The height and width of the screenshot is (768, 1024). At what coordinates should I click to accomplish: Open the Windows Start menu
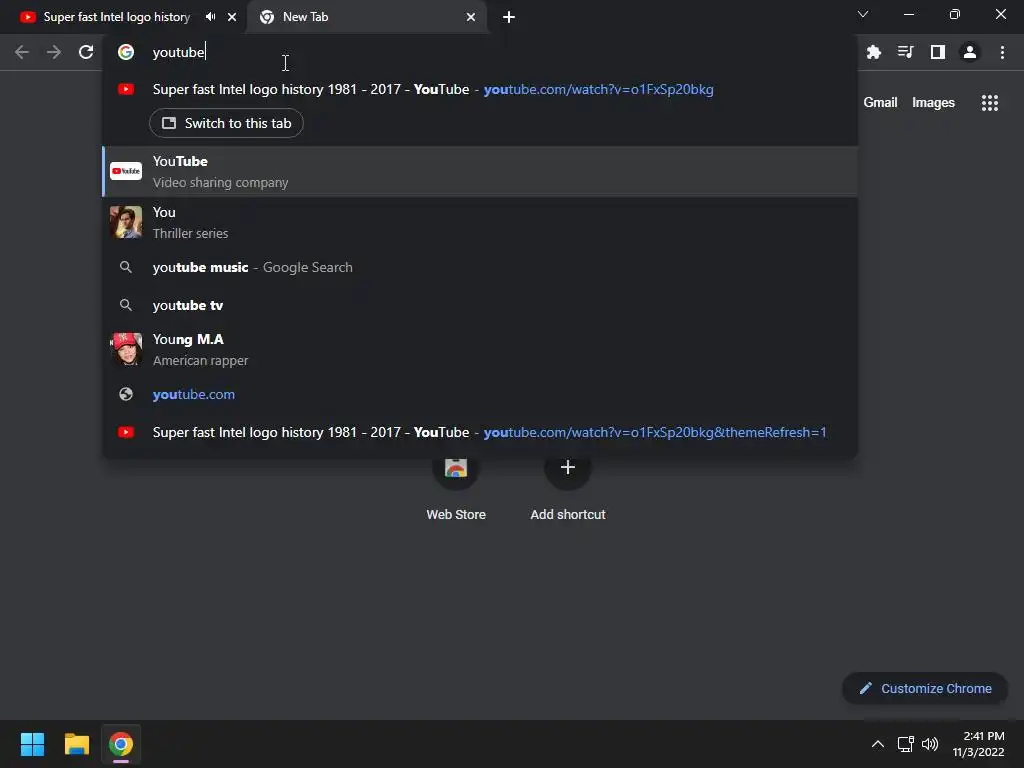tap(32, 744)
